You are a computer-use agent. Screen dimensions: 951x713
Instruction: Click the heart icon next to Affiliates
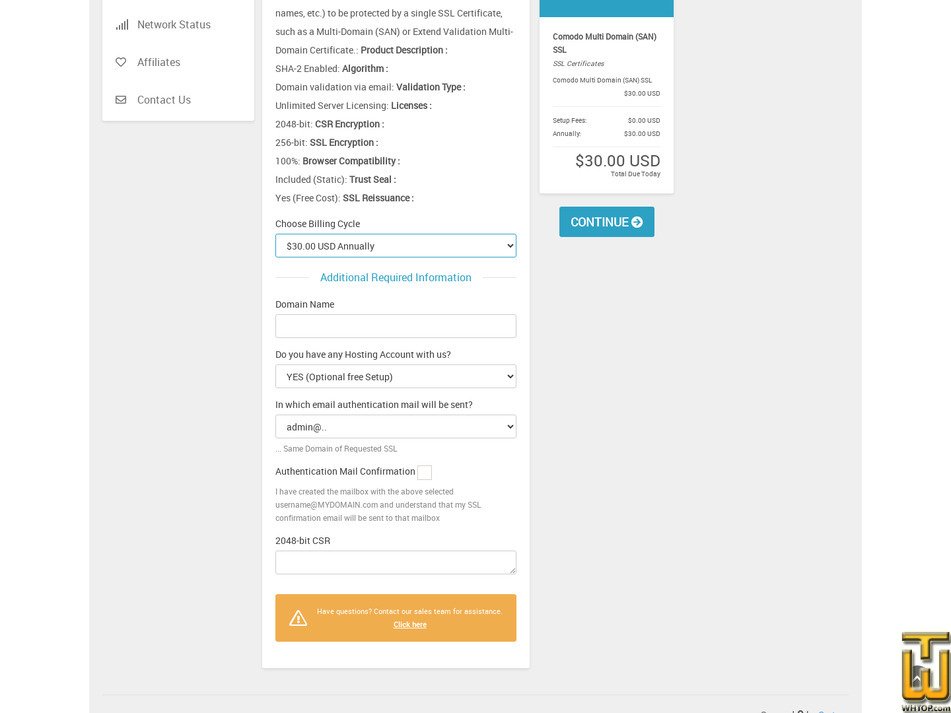tap(120, 62)
